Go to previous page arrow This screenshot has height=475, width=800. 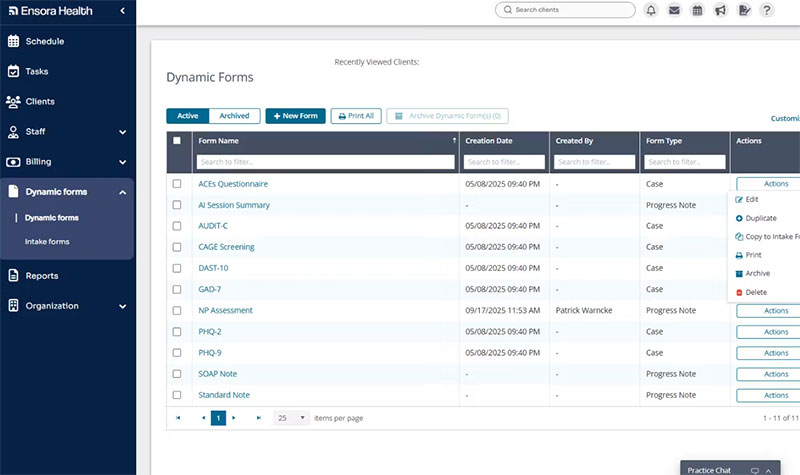[203, 418]
